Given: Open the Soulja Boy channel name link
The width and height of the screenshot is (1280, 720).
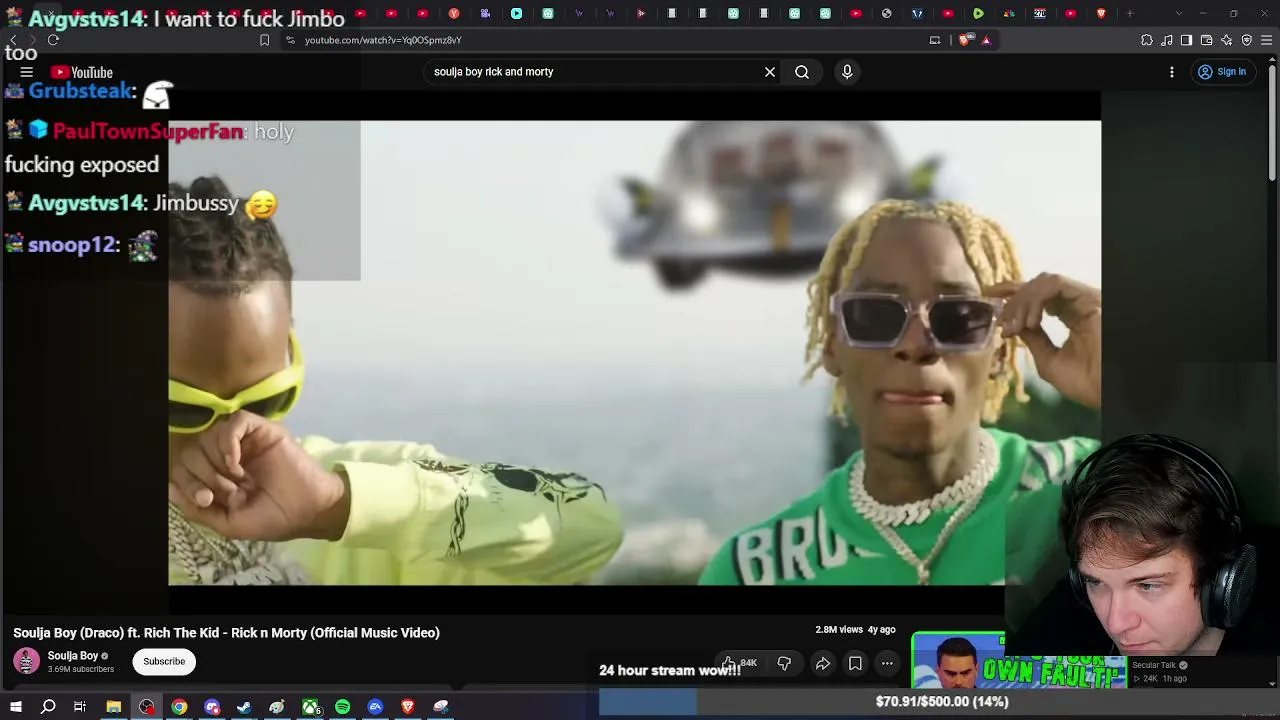Looking at the screenshot, I should [73, 656].
